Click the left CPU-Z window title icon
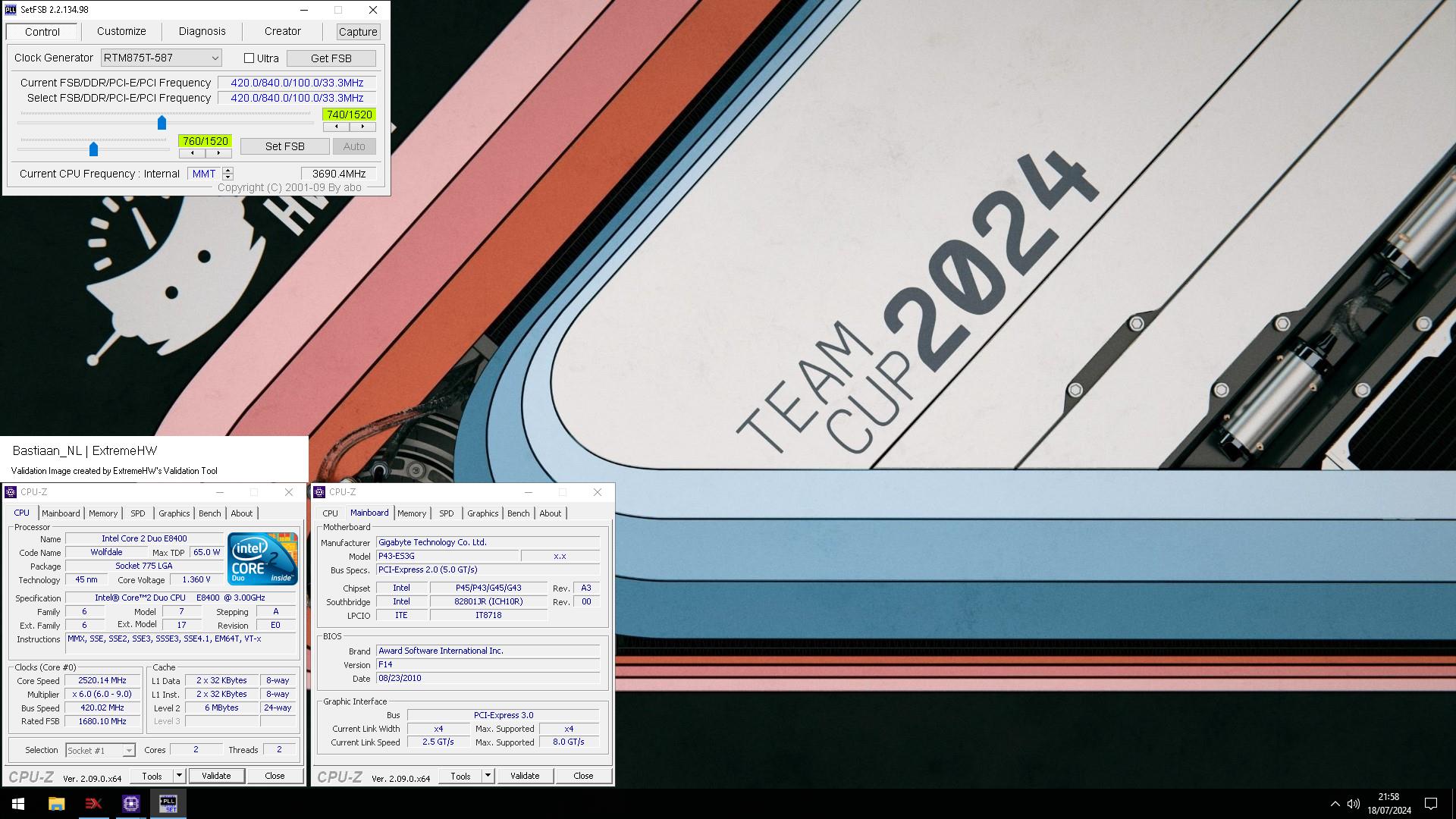 pyautogui.click(x=11, y=492)
